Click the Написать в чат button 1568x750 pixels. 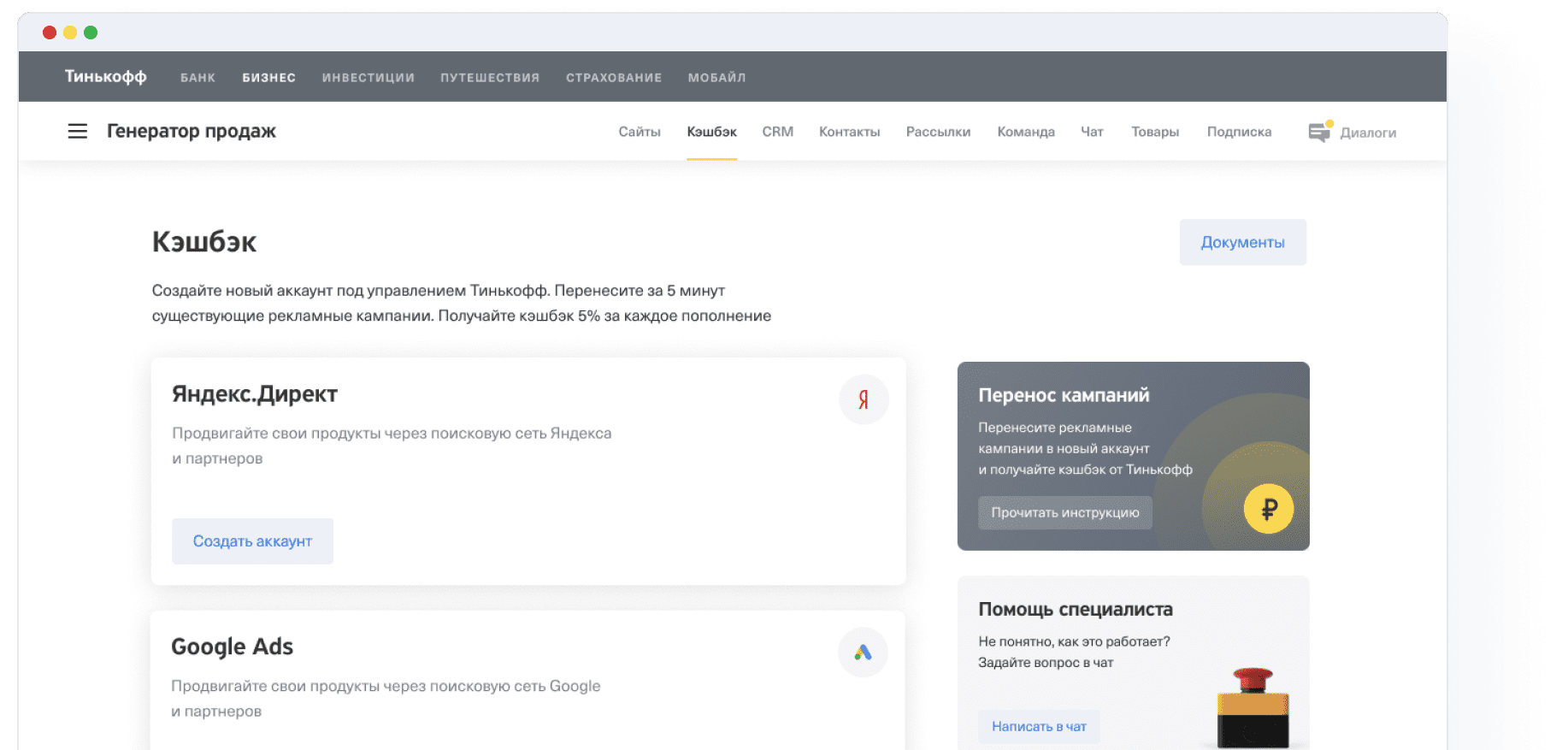point(1039,727)
